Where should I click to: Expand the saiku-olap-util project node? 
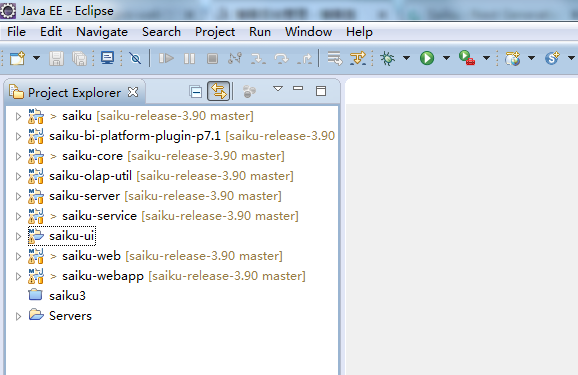pos(18,176)
